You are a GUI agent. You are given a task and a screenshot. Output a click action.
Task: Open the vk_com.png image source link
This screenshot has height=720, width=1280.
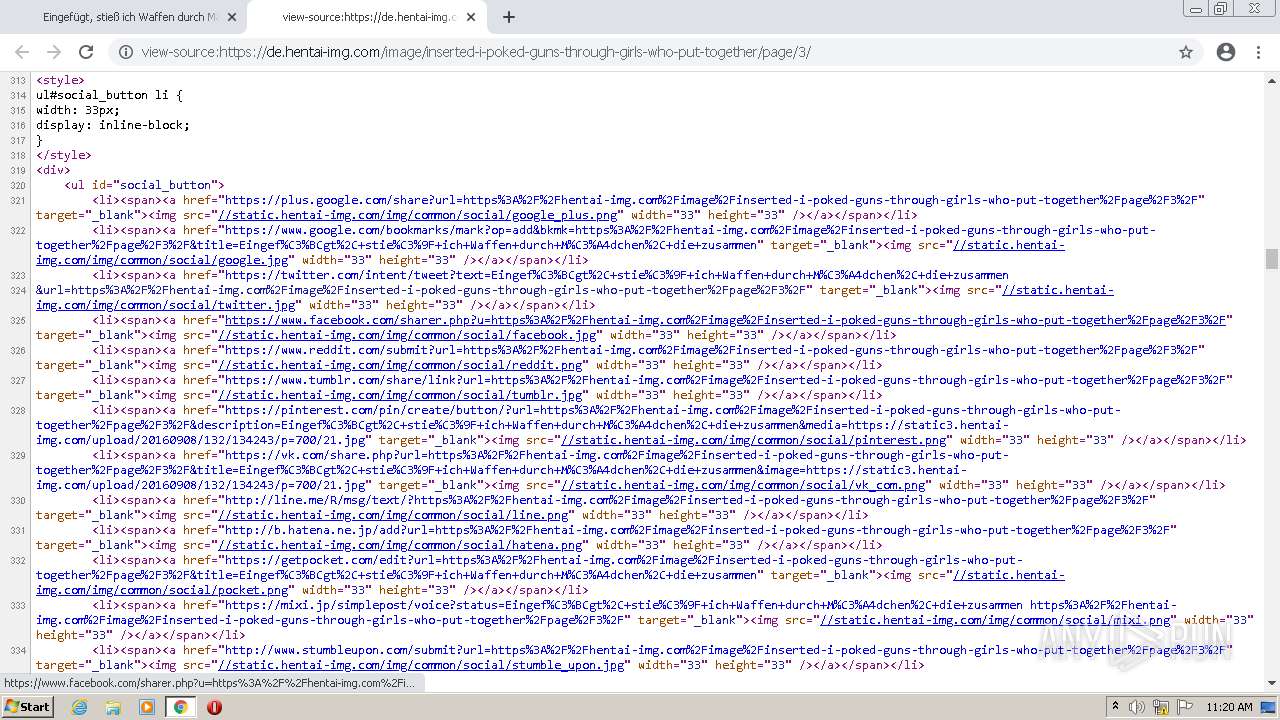[743, 485]
